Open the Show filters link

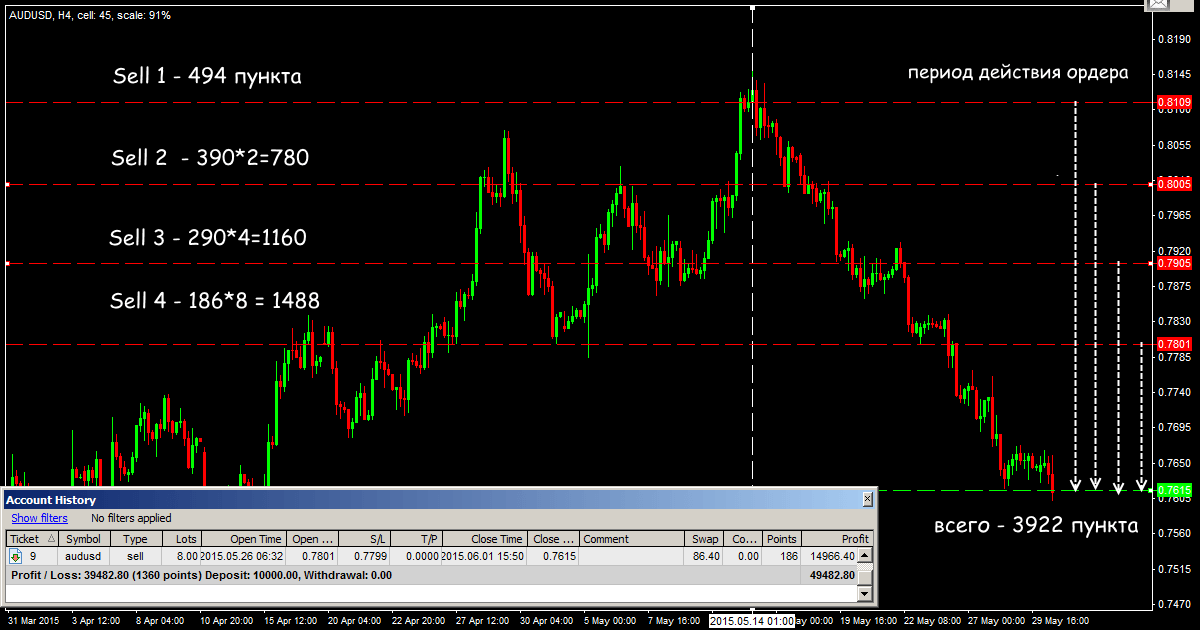[x=39, y=518]
